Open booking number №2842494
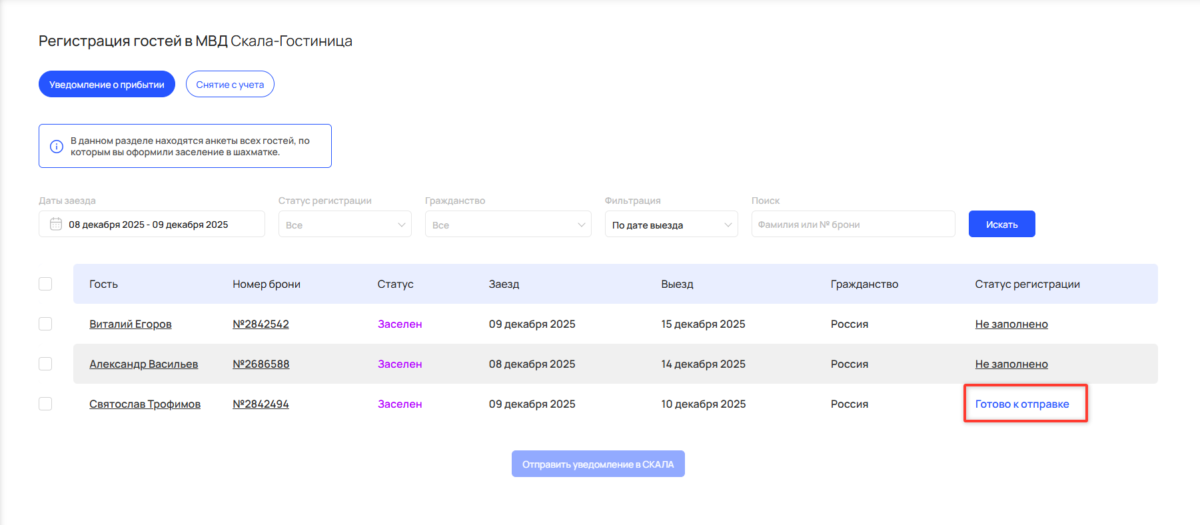The width and height of the screenshot is (1200, 525). [261, 404]
